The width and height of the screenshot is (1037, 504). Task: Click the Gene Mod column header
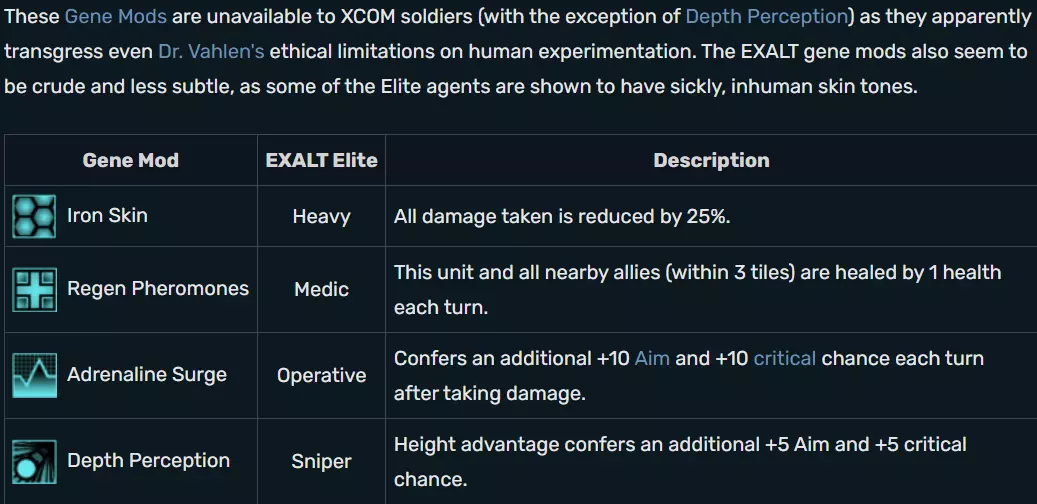click(130, 160)
